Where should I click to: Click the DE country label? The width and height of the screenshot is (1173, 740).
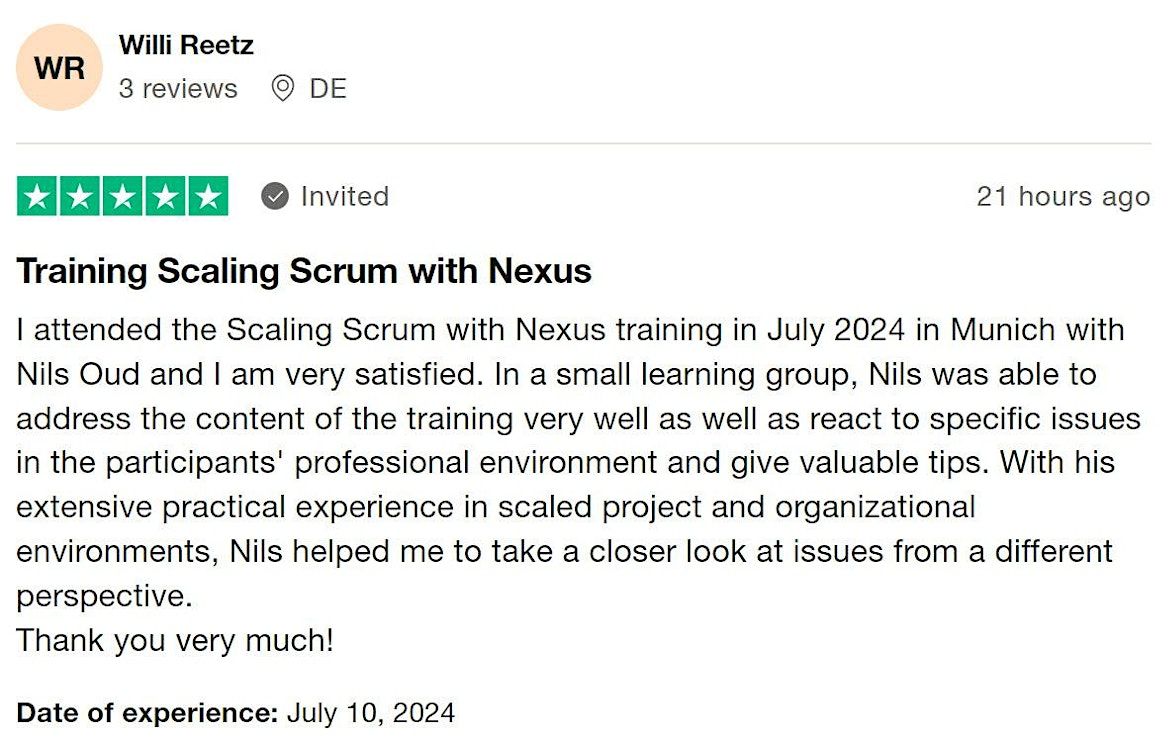pyautogui.click(x=328, y=89)
